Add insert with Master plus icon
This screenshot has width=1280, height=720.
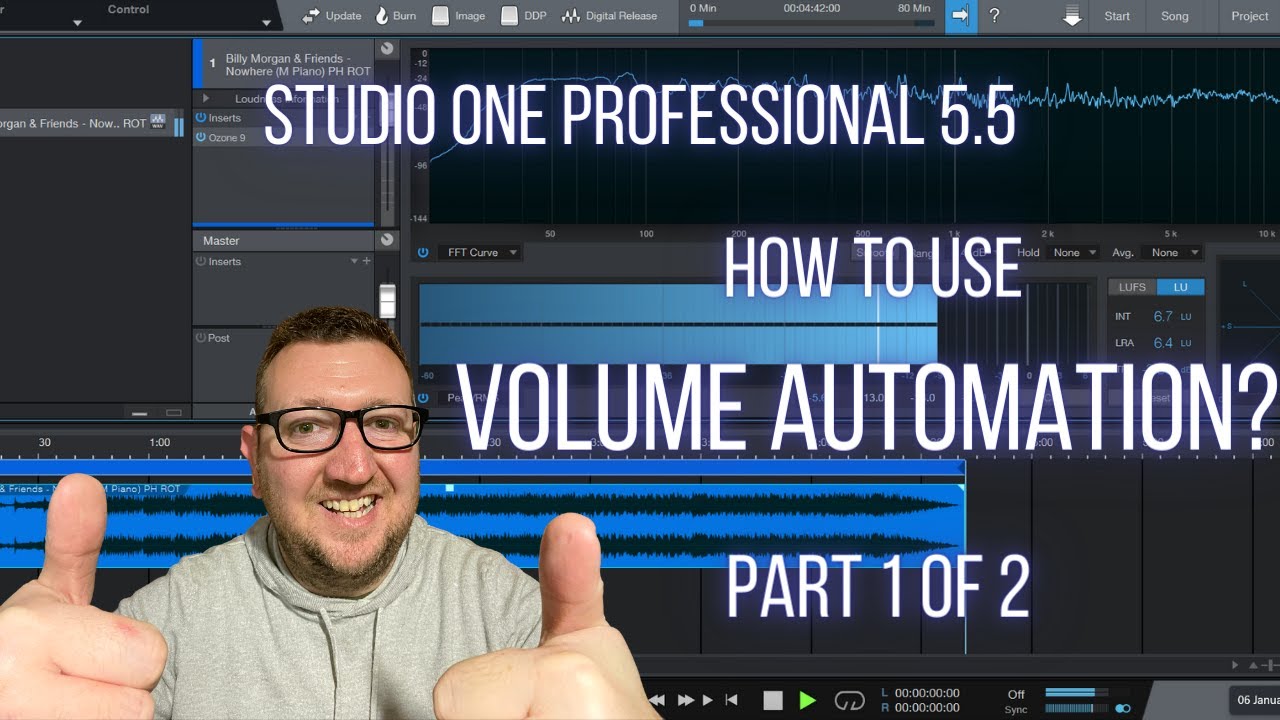(x=366, y=261)
